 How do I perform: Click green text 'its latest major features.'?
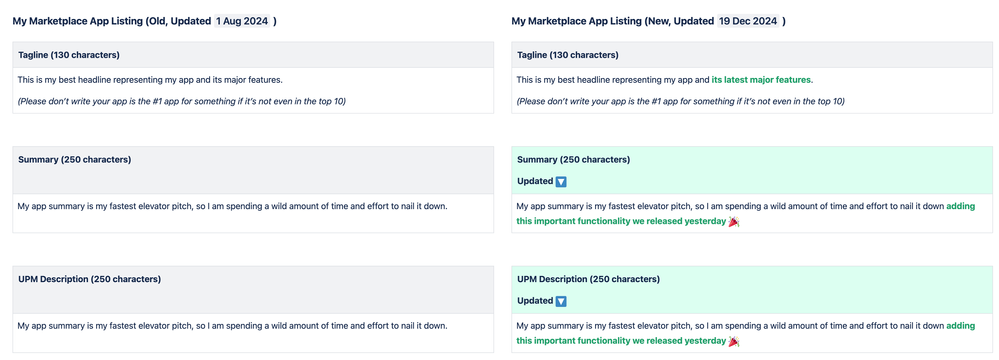click(x=762, y=80)
